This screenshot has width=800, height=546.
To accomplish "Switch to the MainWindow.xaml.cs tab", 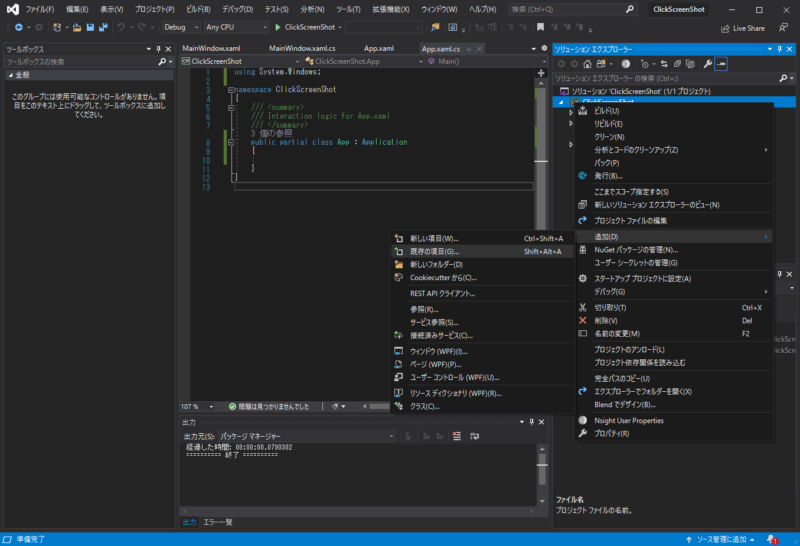I will pyautogui.click(x=302, y=48).
